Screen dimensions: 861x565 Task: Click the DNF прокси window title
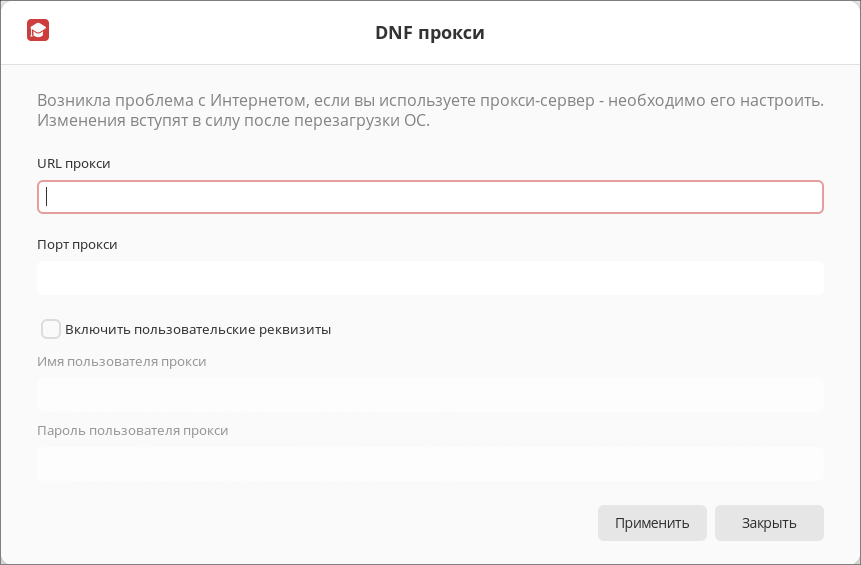click(430, 32)
